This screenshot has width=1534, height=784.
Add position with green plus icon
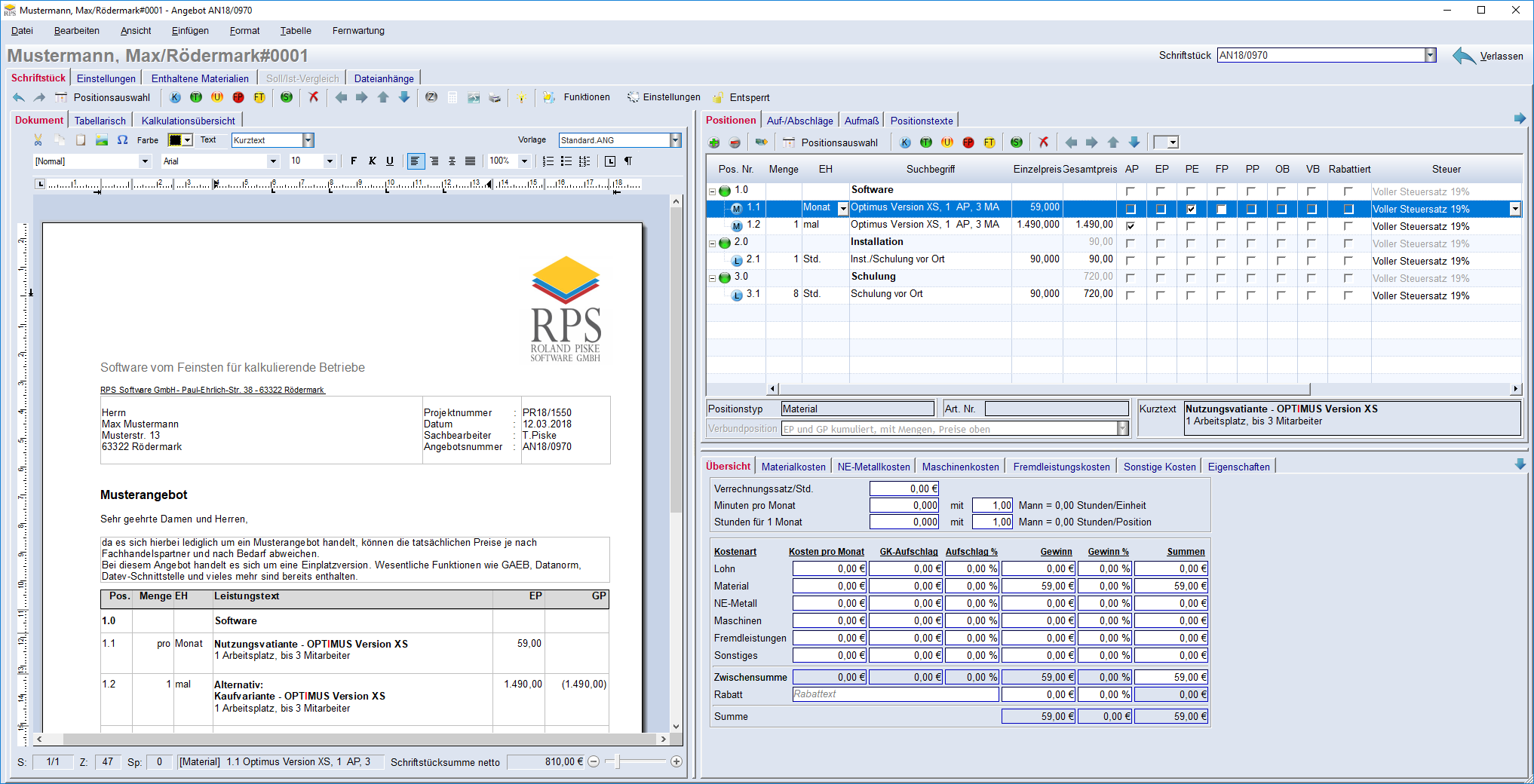tap(714, 142)
